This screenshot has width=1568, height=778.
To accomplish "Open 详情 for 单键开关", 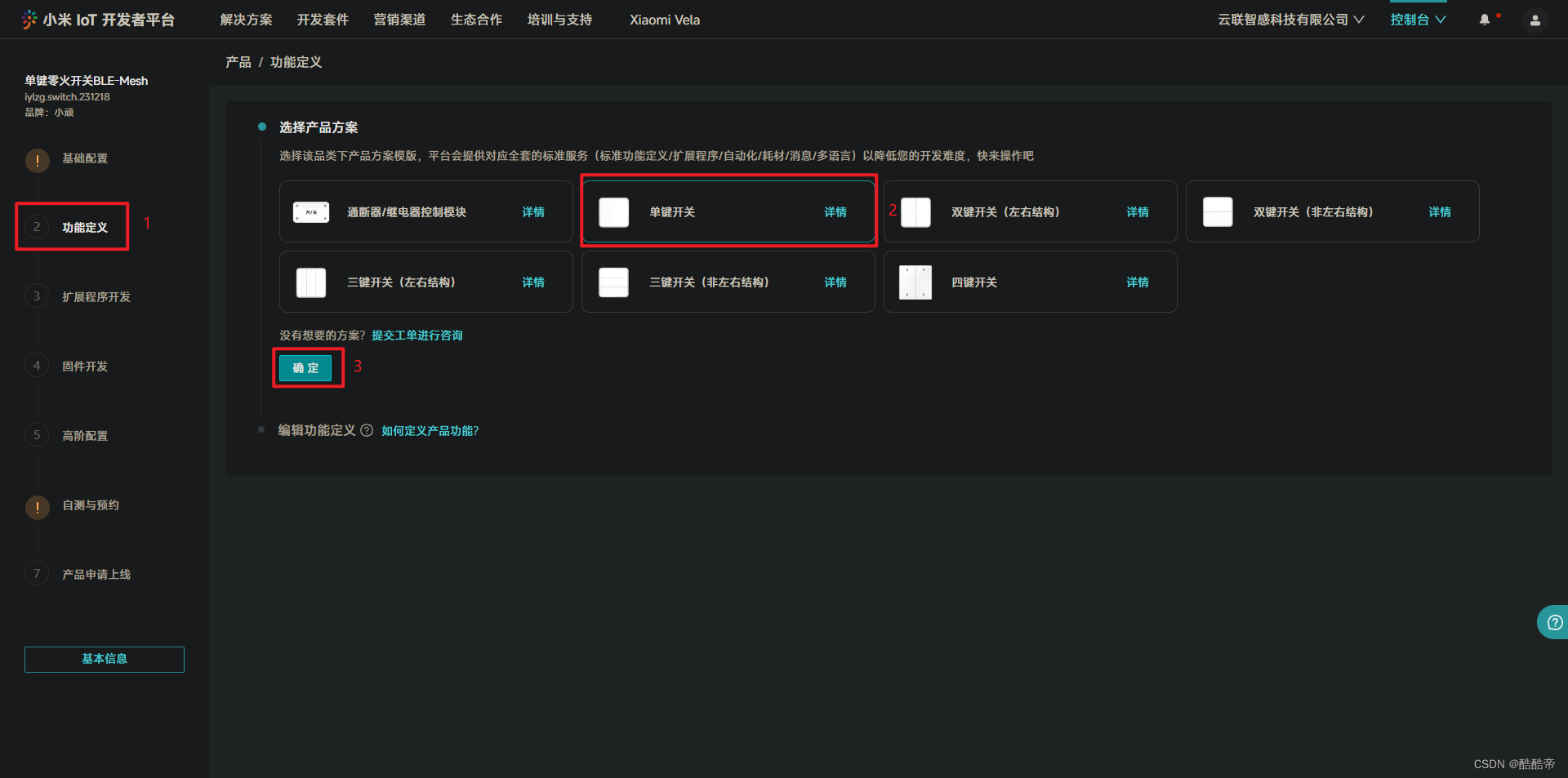I will [x=835, y=212].
